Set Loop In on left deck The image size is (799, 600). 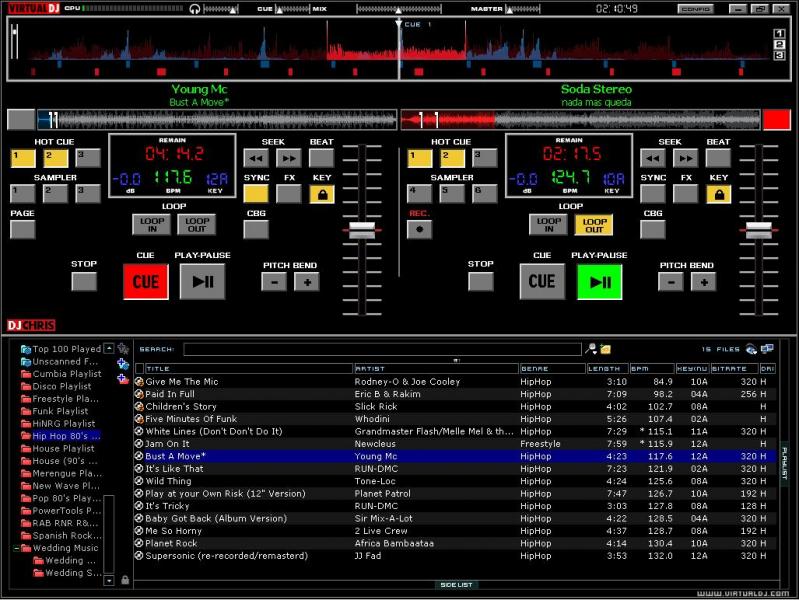[151, 225]
